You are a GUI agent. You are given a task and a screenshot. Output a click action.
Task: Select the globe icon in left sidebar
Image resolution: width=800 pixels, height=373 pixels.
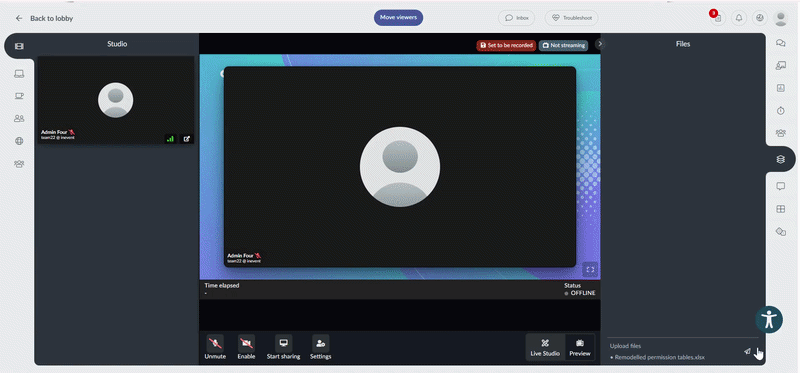point(19,141)
